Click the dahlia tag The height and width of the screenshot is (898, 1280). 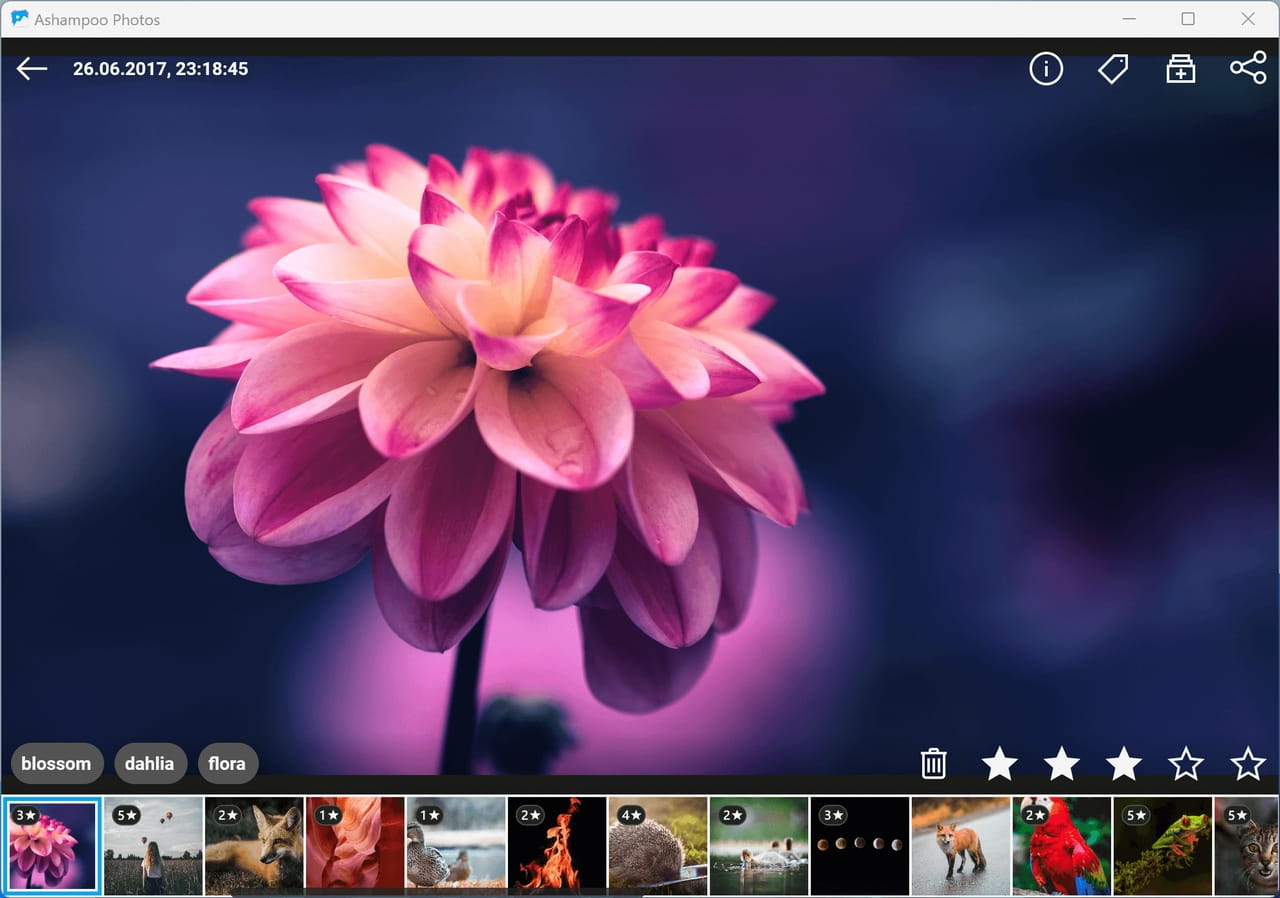pos(150,763)
